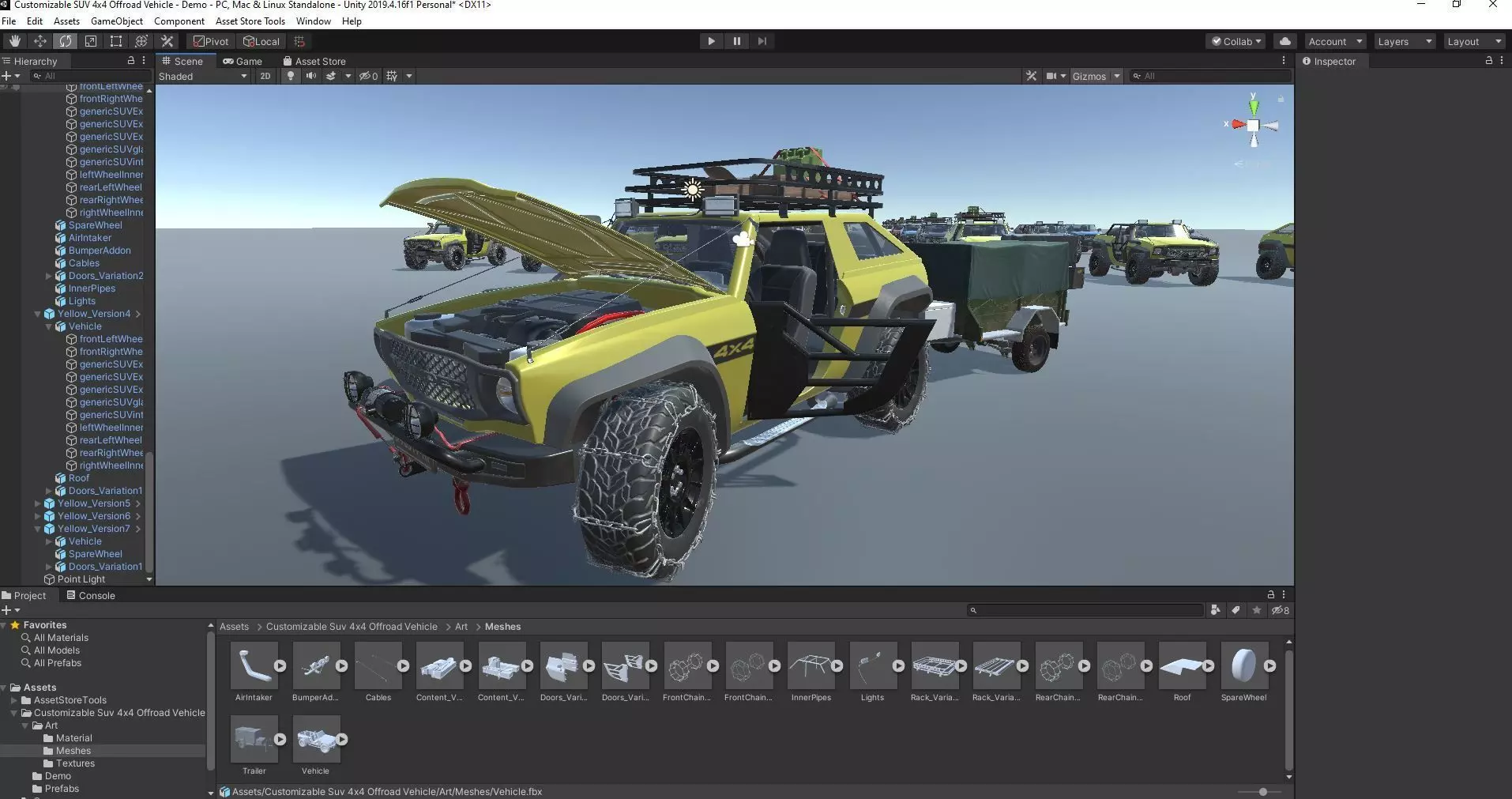
Task: Select Material folder in Project
Action: pos(73,738)
